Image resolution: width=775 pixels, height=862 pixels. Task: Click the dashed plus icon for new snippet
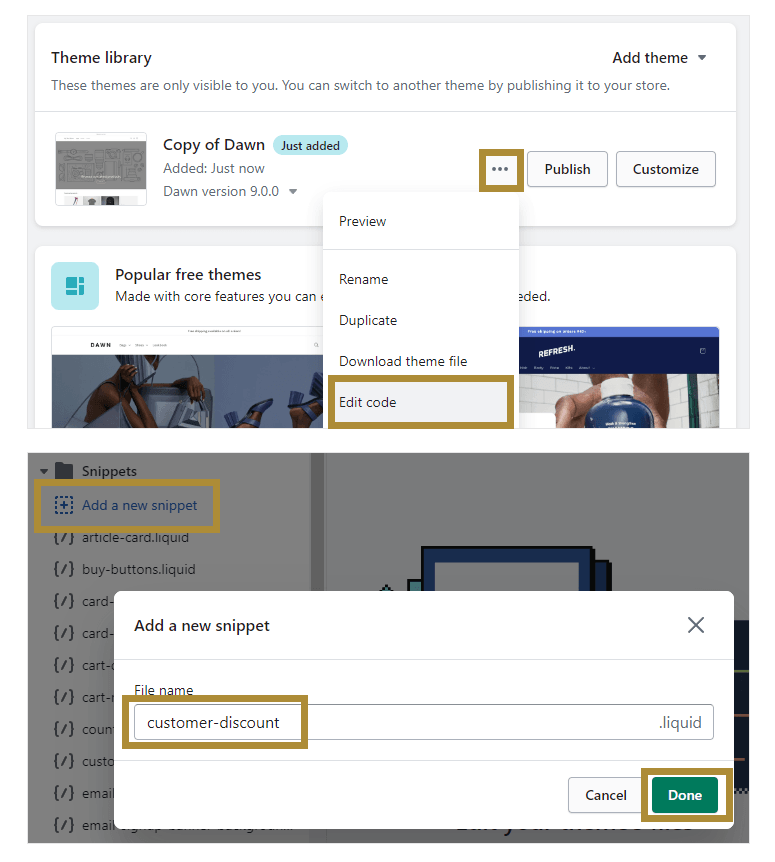(x=64, y=505)
